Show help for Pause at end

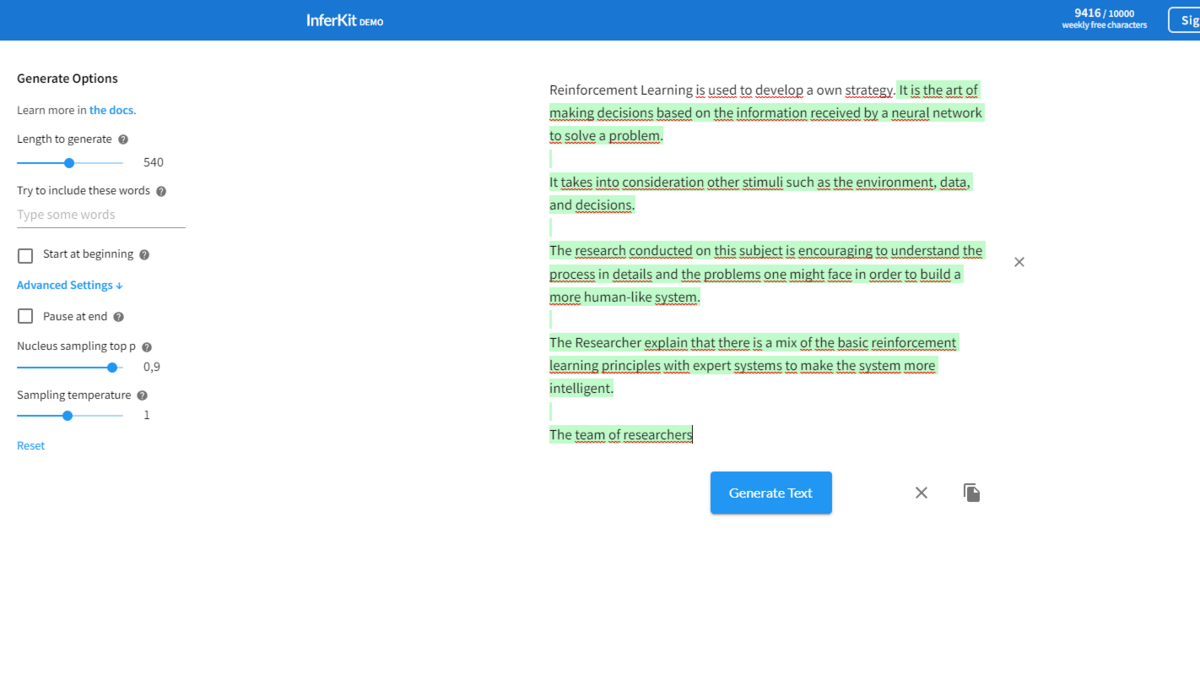[118, 317]
